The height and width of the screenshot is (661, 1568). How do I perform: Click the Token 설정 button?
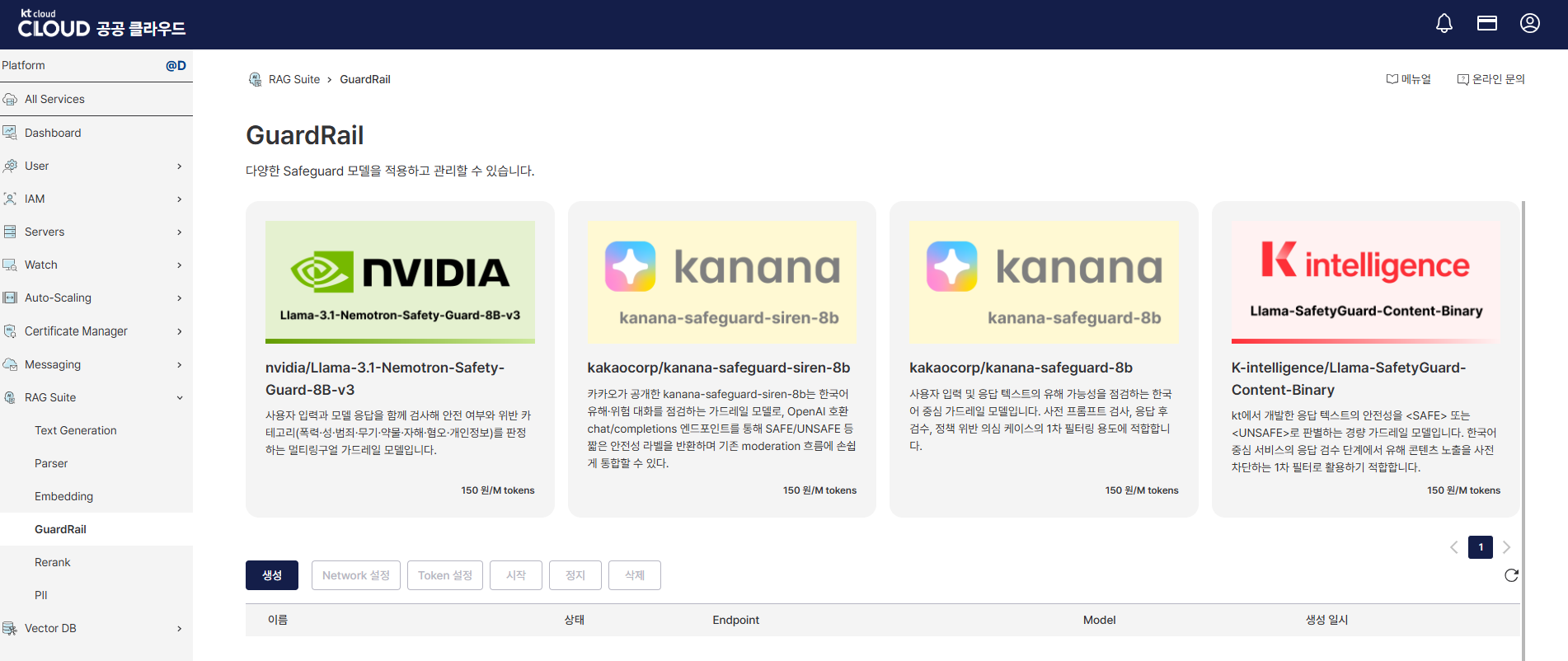445,575
